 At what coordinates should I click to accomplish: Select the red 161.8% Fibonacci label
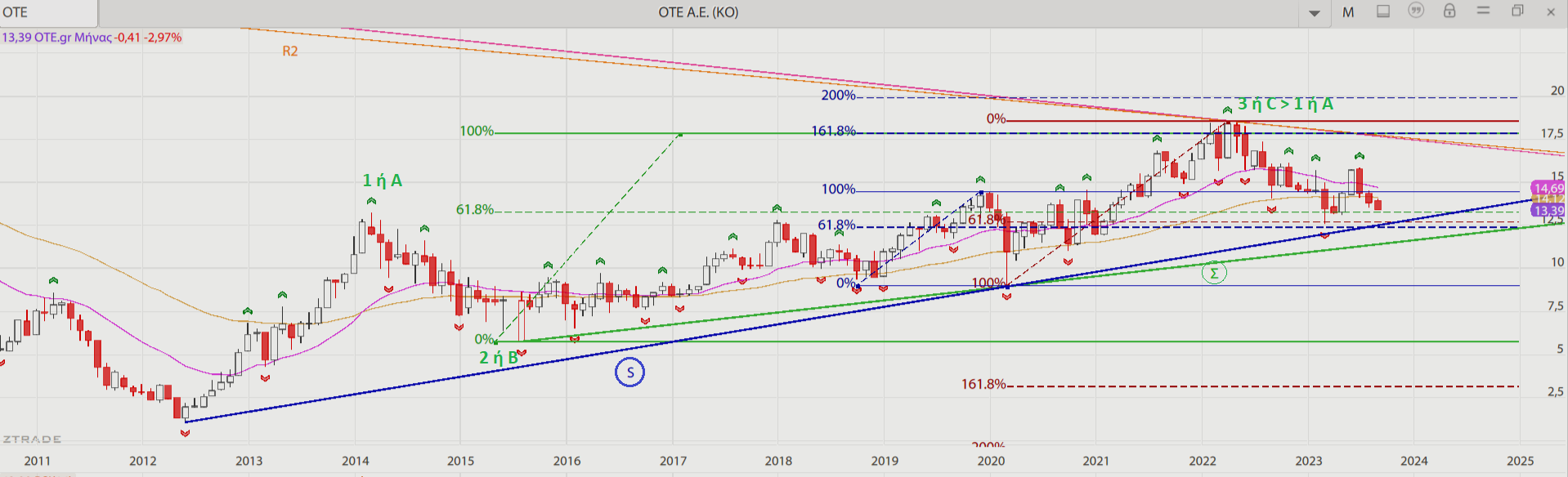pyautogui.click(x=983, y=384)
